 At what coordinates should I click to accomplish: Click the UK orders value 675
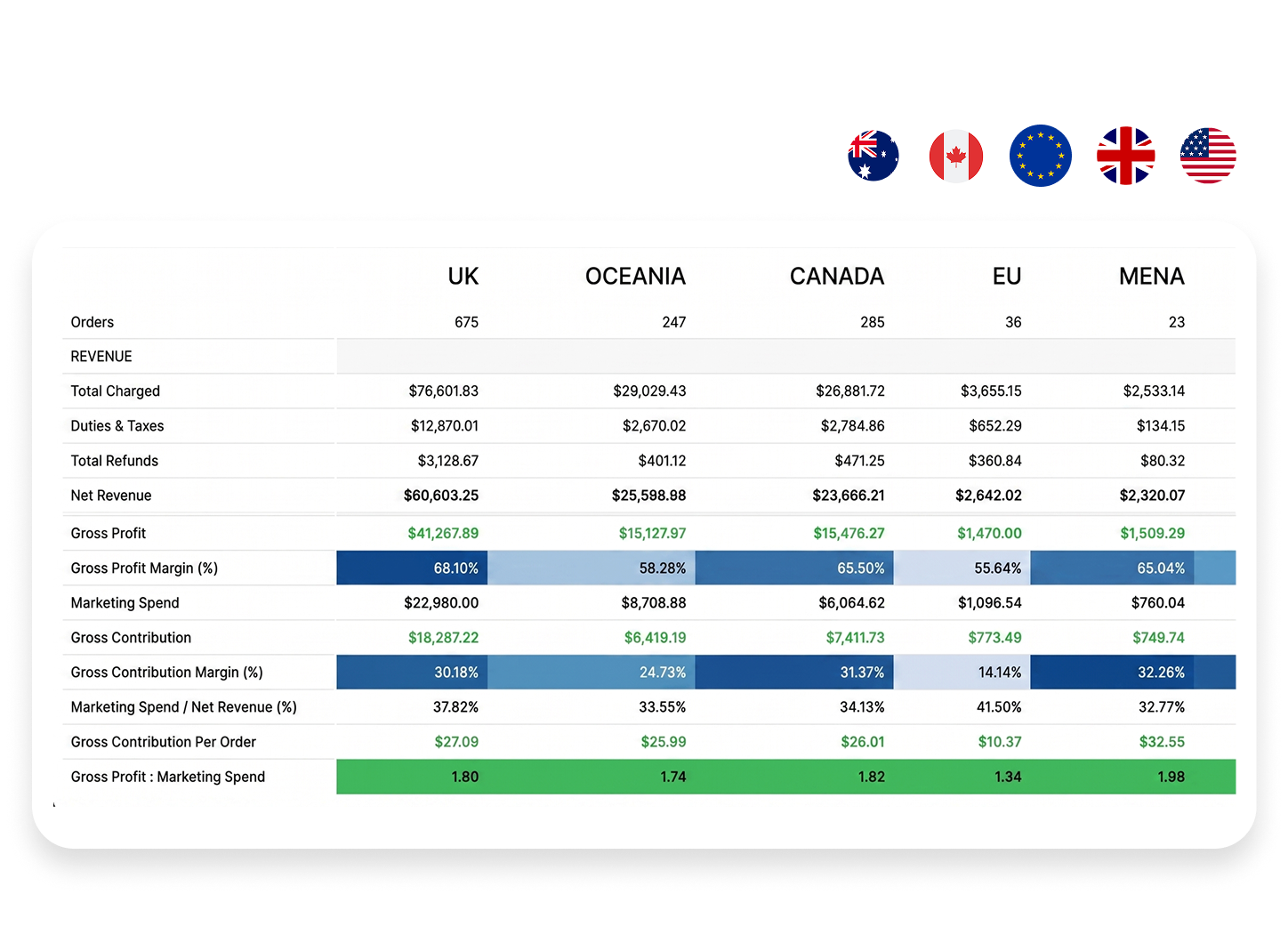pos(466,322)
